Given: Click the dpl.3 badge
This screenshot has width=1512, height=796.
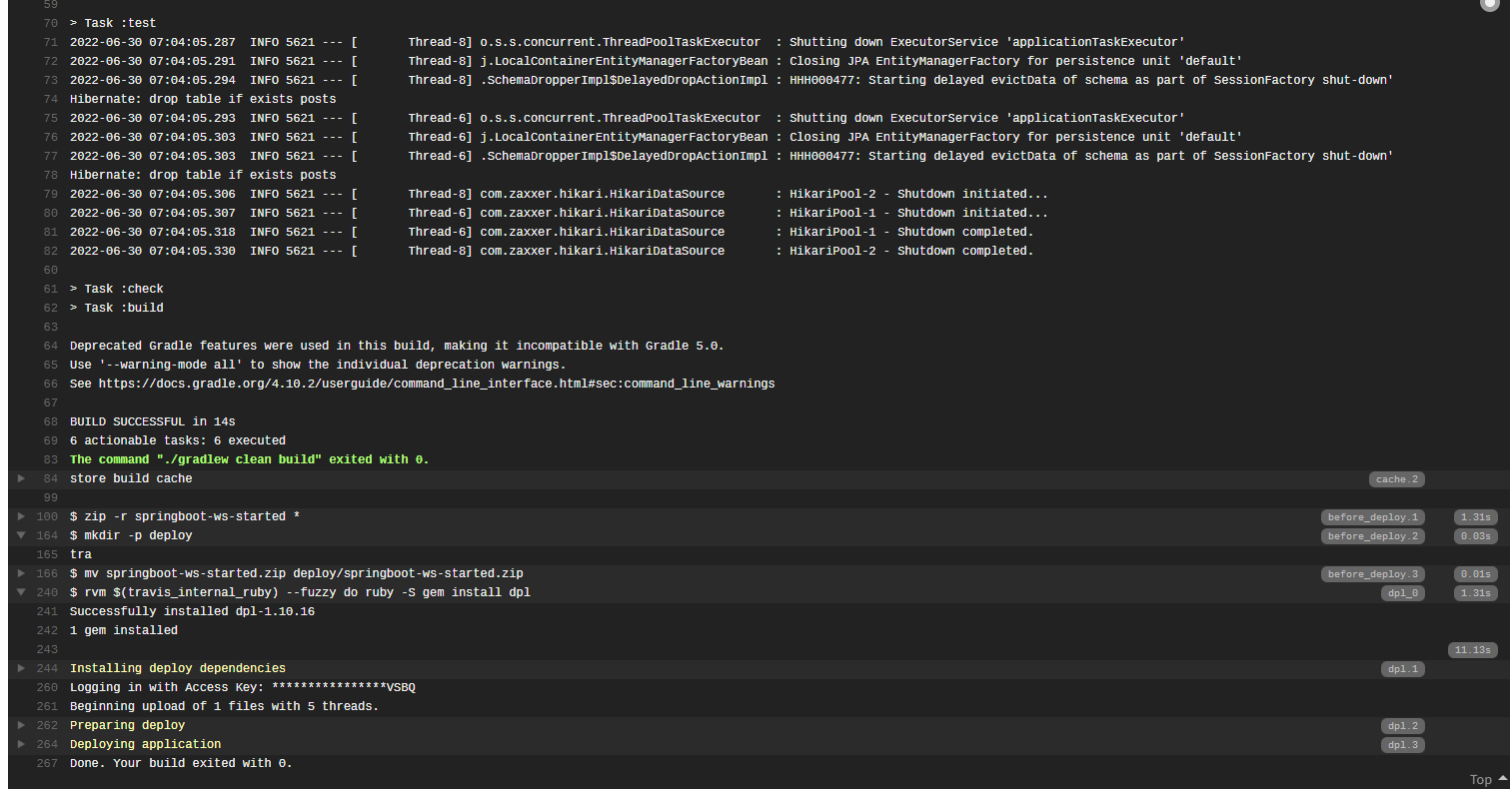Looking at the screenshot, I should [1402, 745].
